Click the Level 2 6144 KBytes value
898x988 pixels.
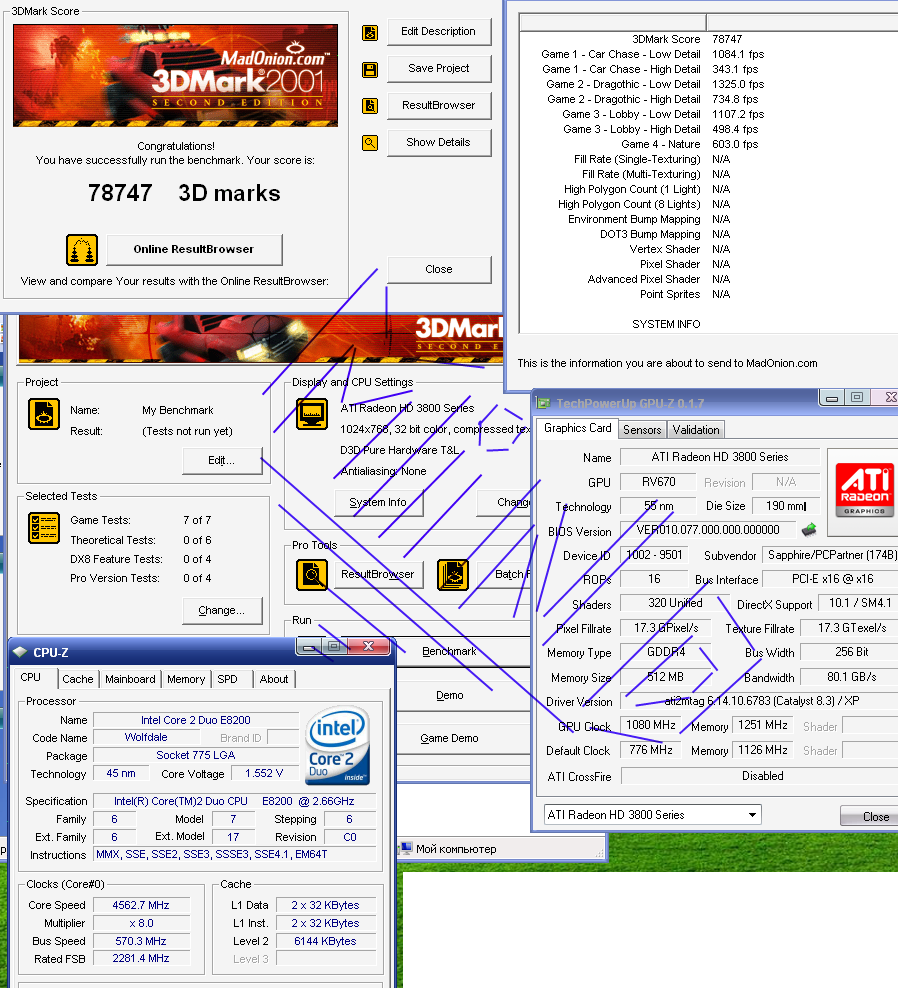pos(325,941)
